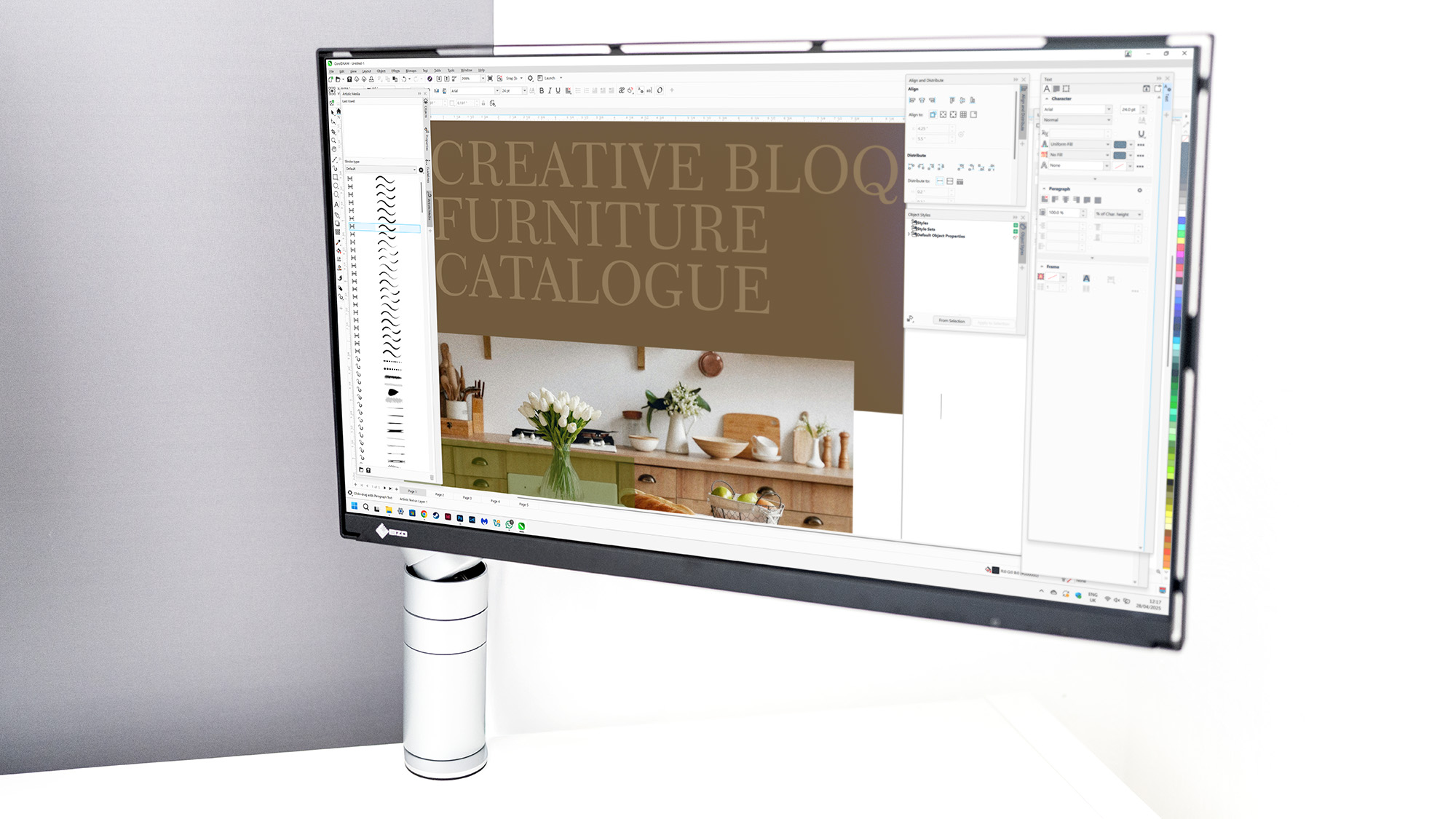Image resolution: width=1456 pixels, height=819 pixels.
Task: Click the Save icon in the standard toolbar
Action: [349, 79]
